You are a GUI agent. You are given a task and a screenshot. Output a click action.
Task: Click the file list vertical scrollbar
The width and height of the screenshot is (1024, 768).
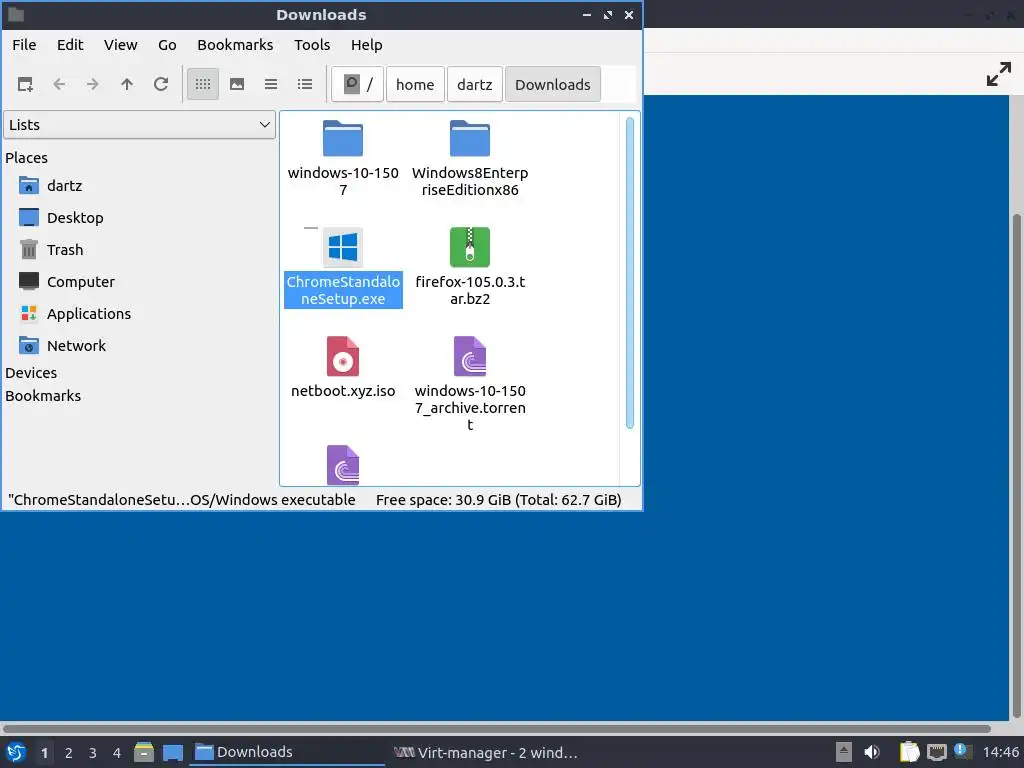click(630, 273)
